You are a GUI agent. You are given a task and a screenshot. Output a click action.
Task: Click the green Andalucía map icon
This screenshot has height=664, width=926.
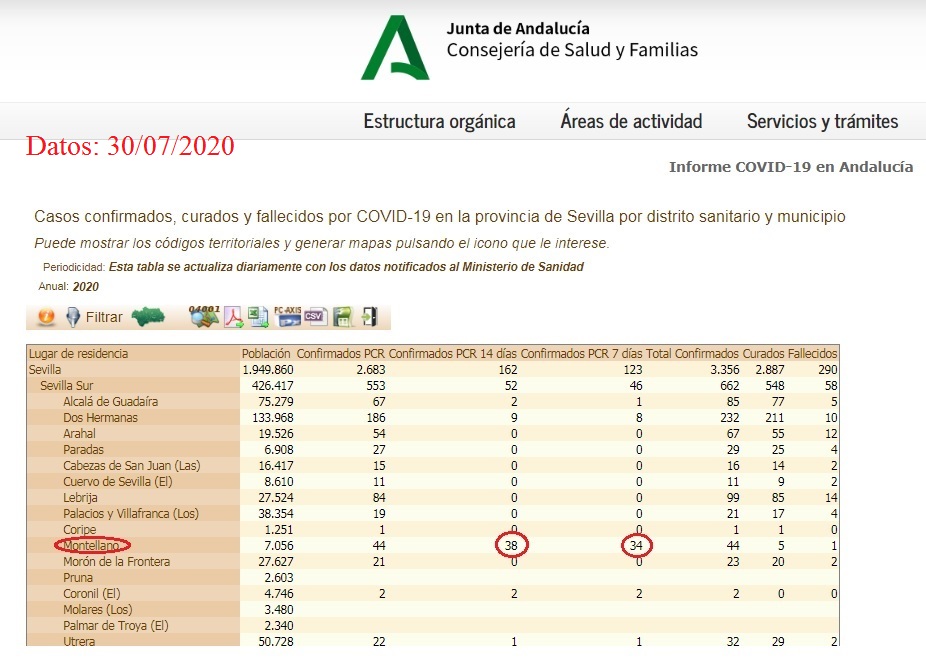point(149,317)
